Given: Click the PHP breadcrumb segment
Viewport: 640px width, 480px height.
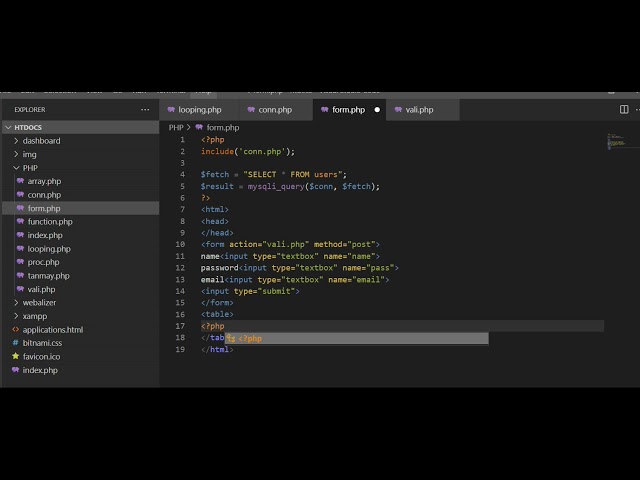Looking at the screenshot, I should 176,128.
